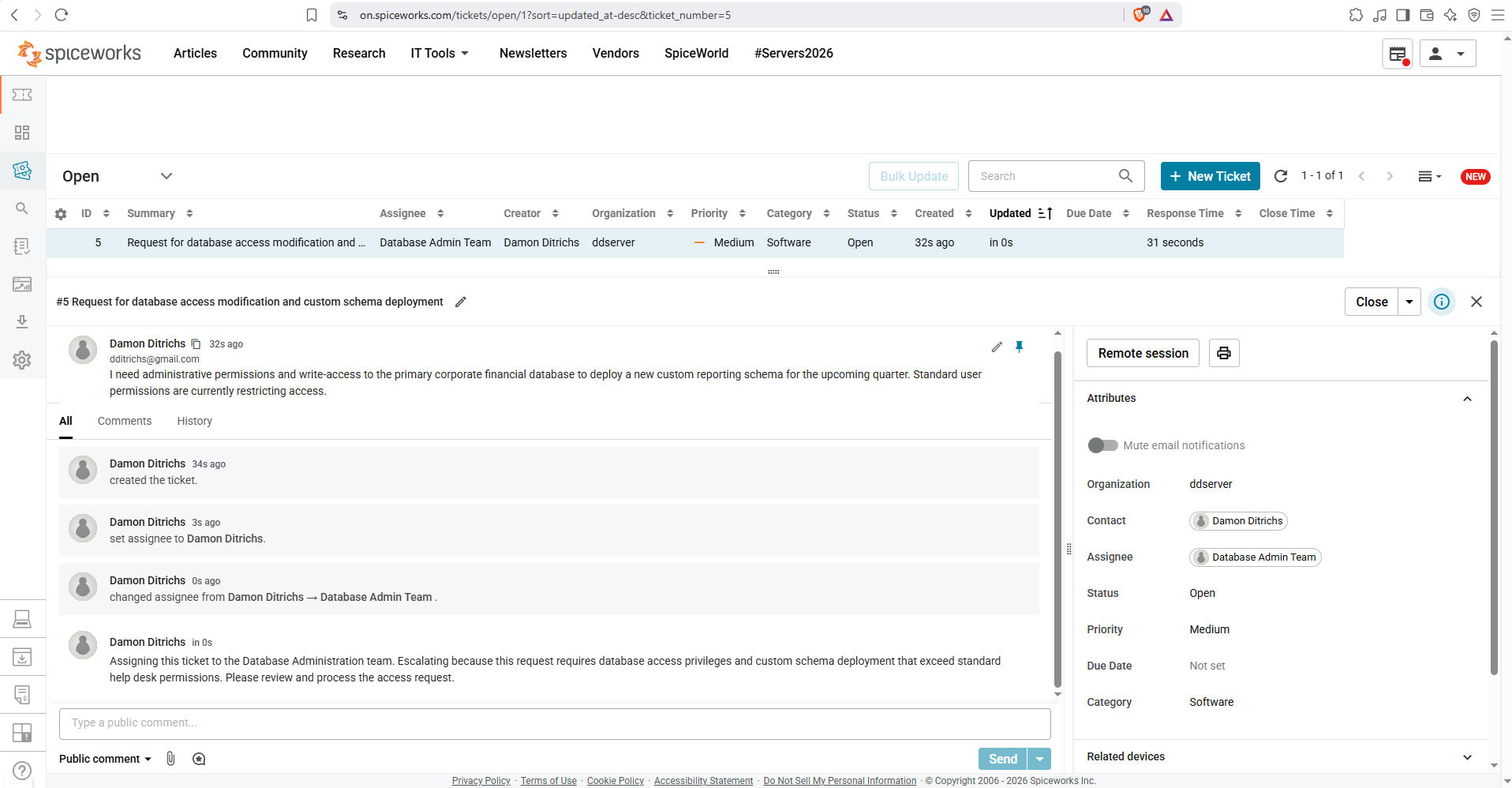Focus the Type a public comment field
The image size is (1512, 788).
(x=555, y=723)
